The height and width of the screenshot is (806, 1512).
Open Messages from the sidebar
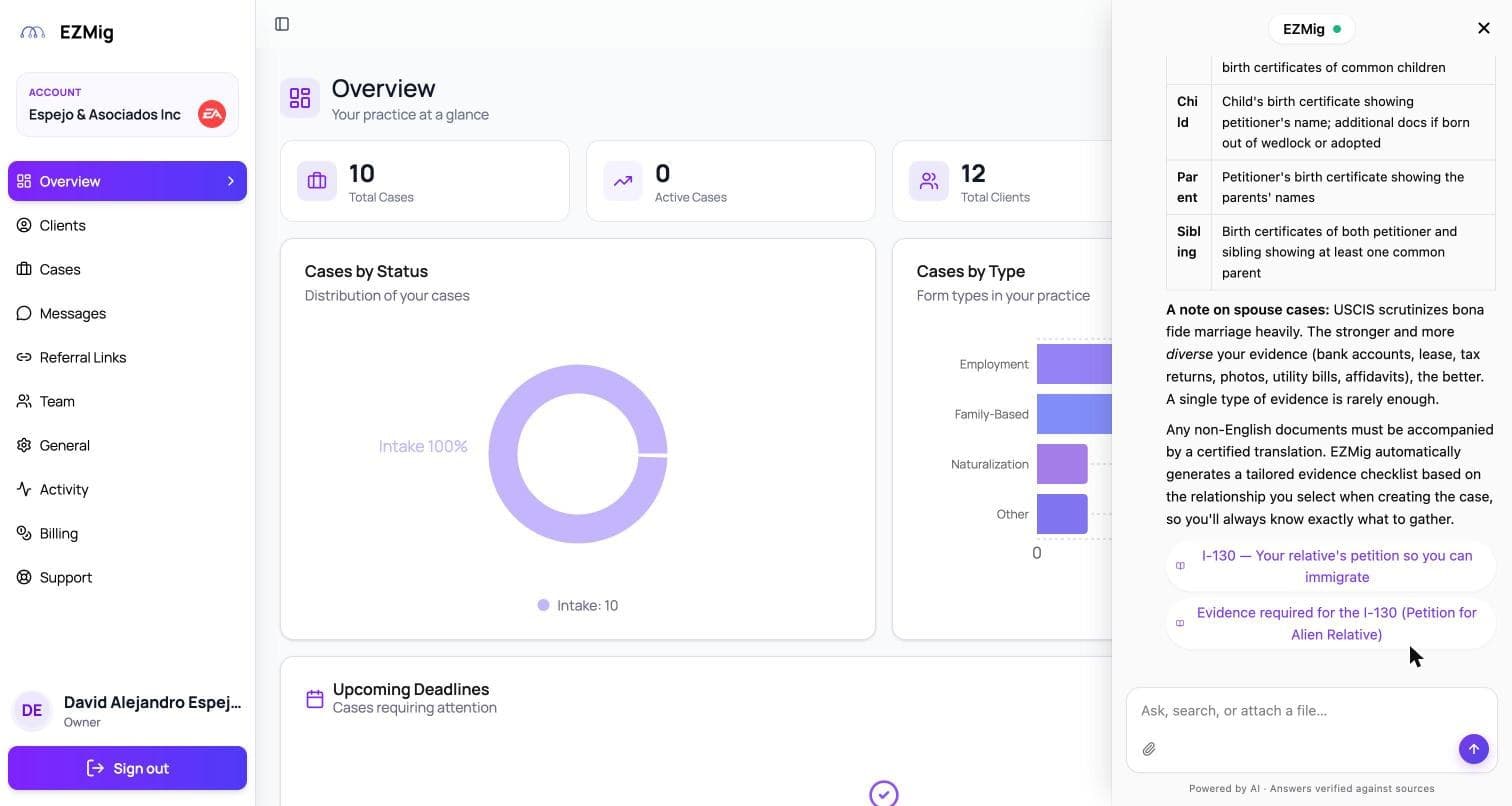click(127, 313)
